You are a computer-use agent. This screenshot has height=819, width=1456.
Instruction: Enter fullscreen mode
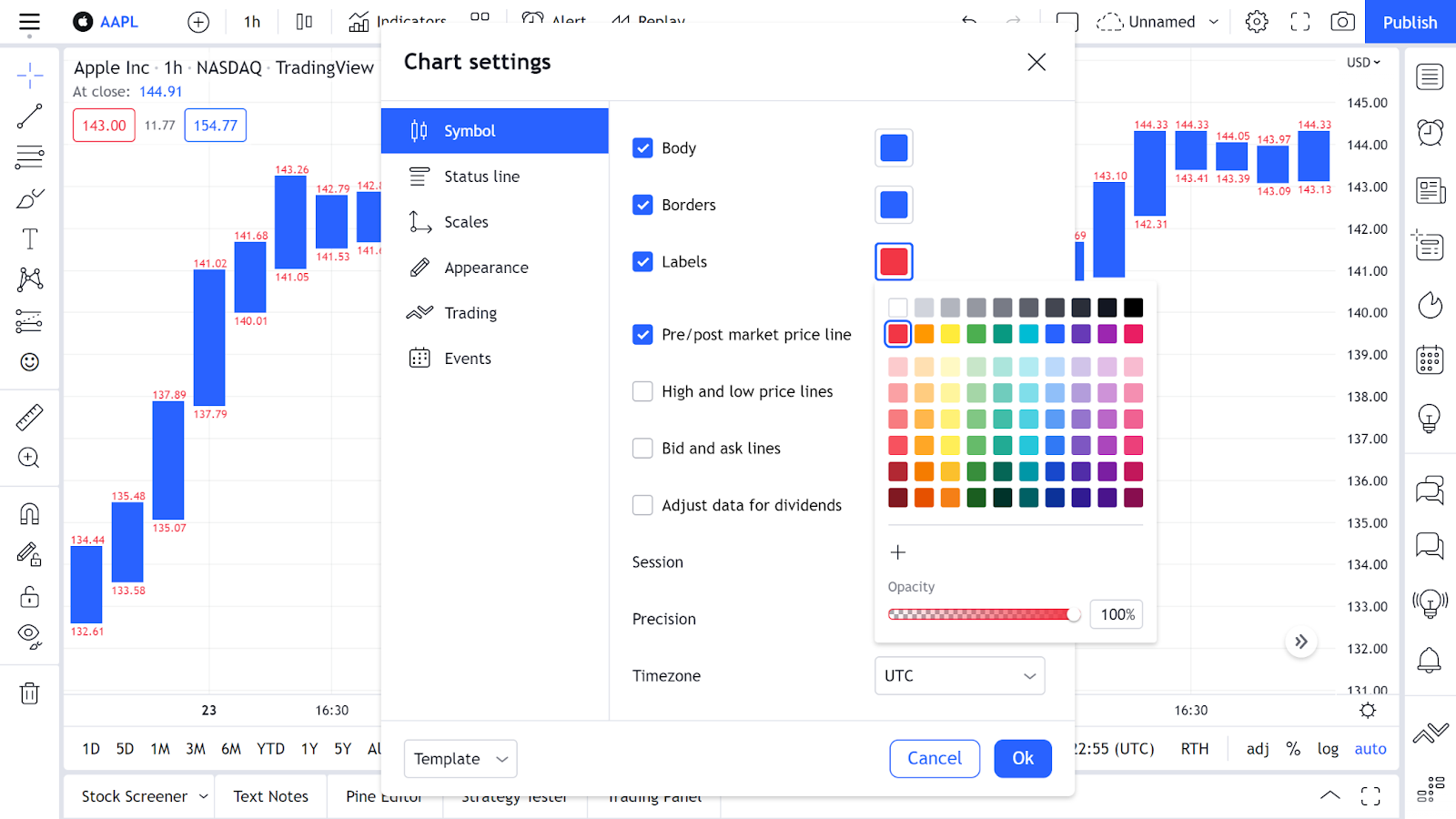coord(1300,22)
